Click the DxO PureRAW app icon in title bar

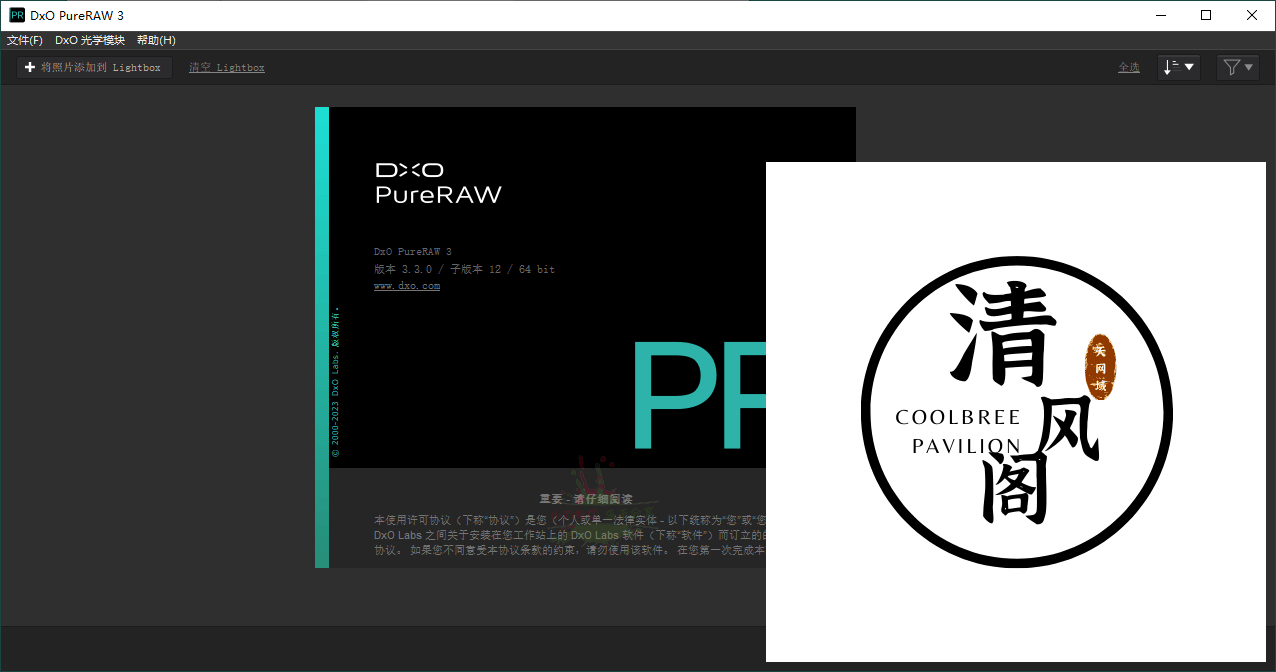click(16, 15)
